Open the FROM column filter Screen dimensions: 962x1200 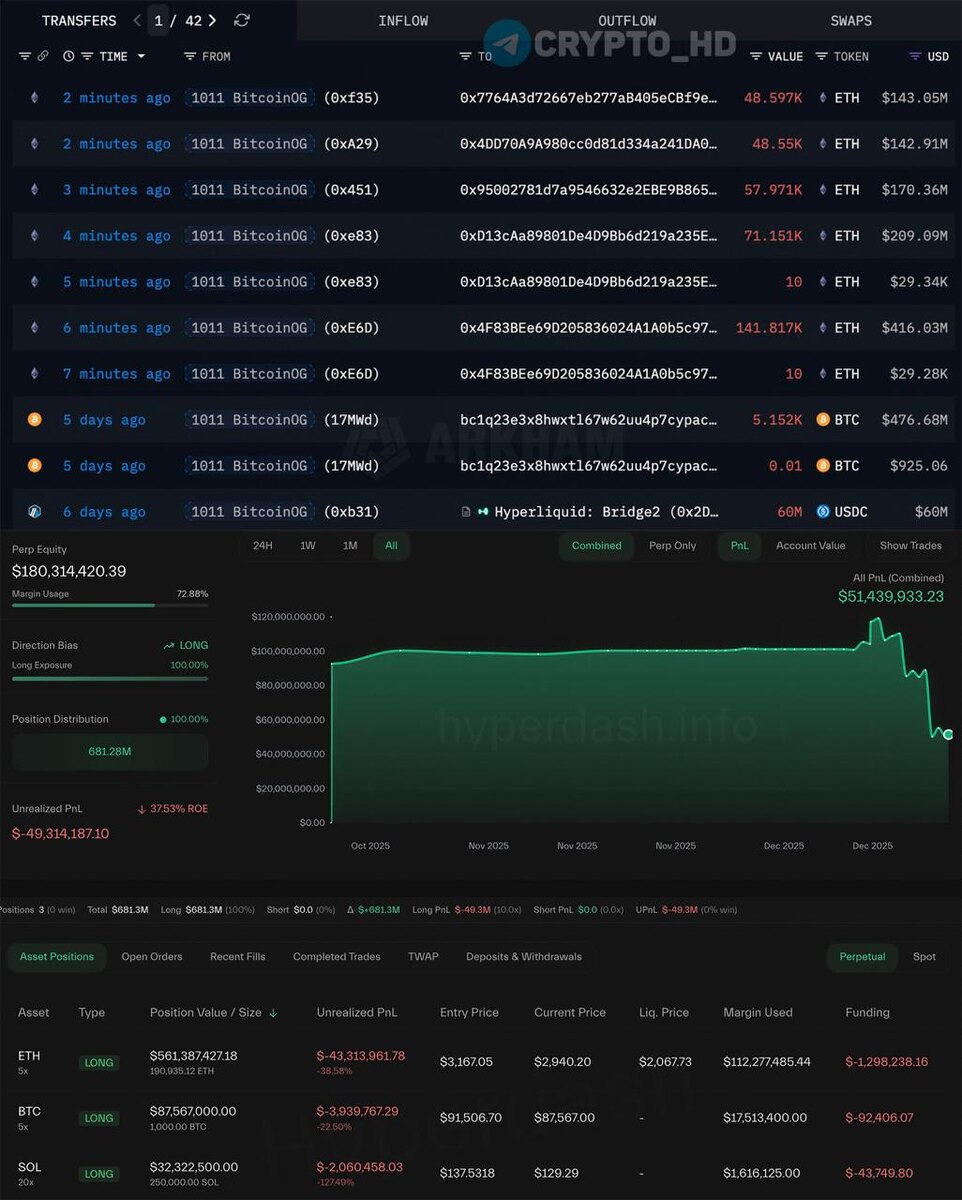tap(189, 56)
